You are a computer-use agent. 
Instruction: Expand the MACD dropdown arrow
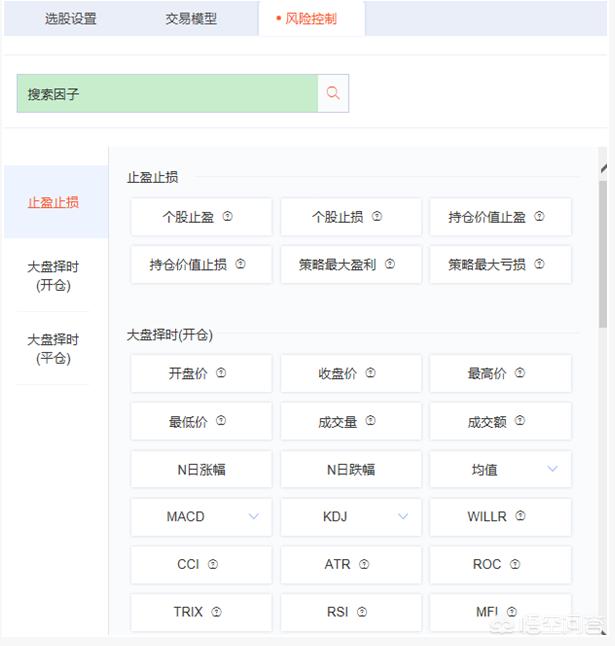pos(253,517)
